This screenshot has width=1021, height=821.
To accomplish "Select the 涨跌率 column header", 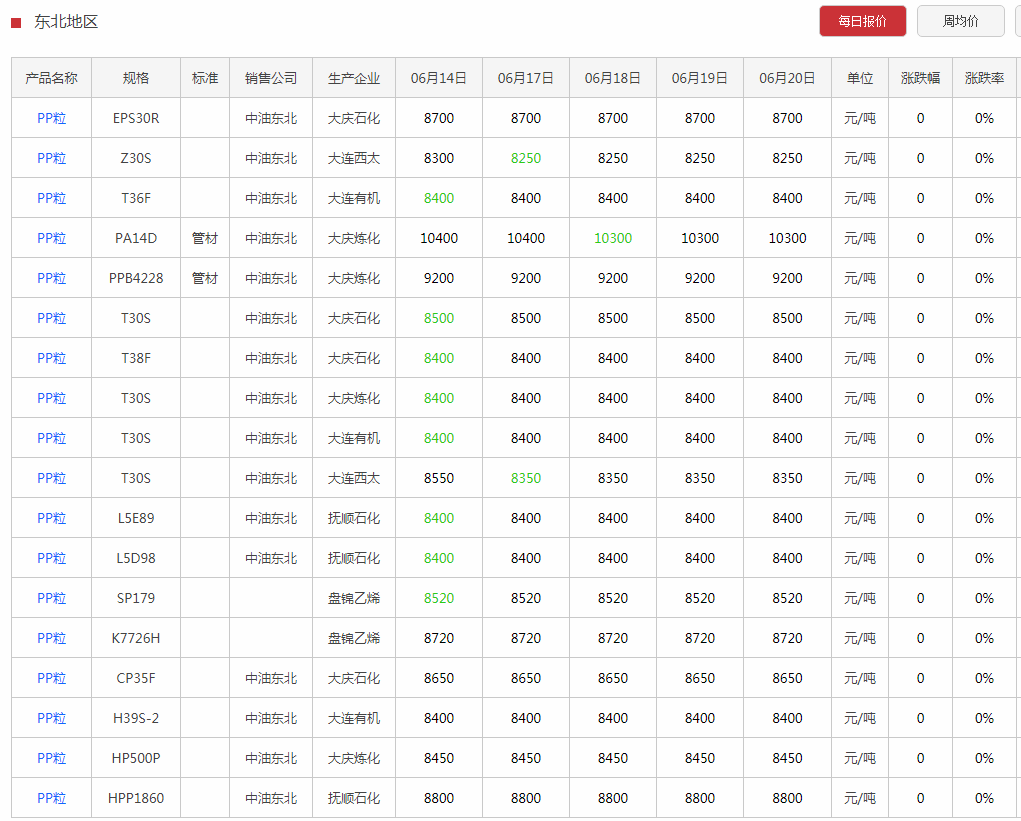I will point(985,78).
